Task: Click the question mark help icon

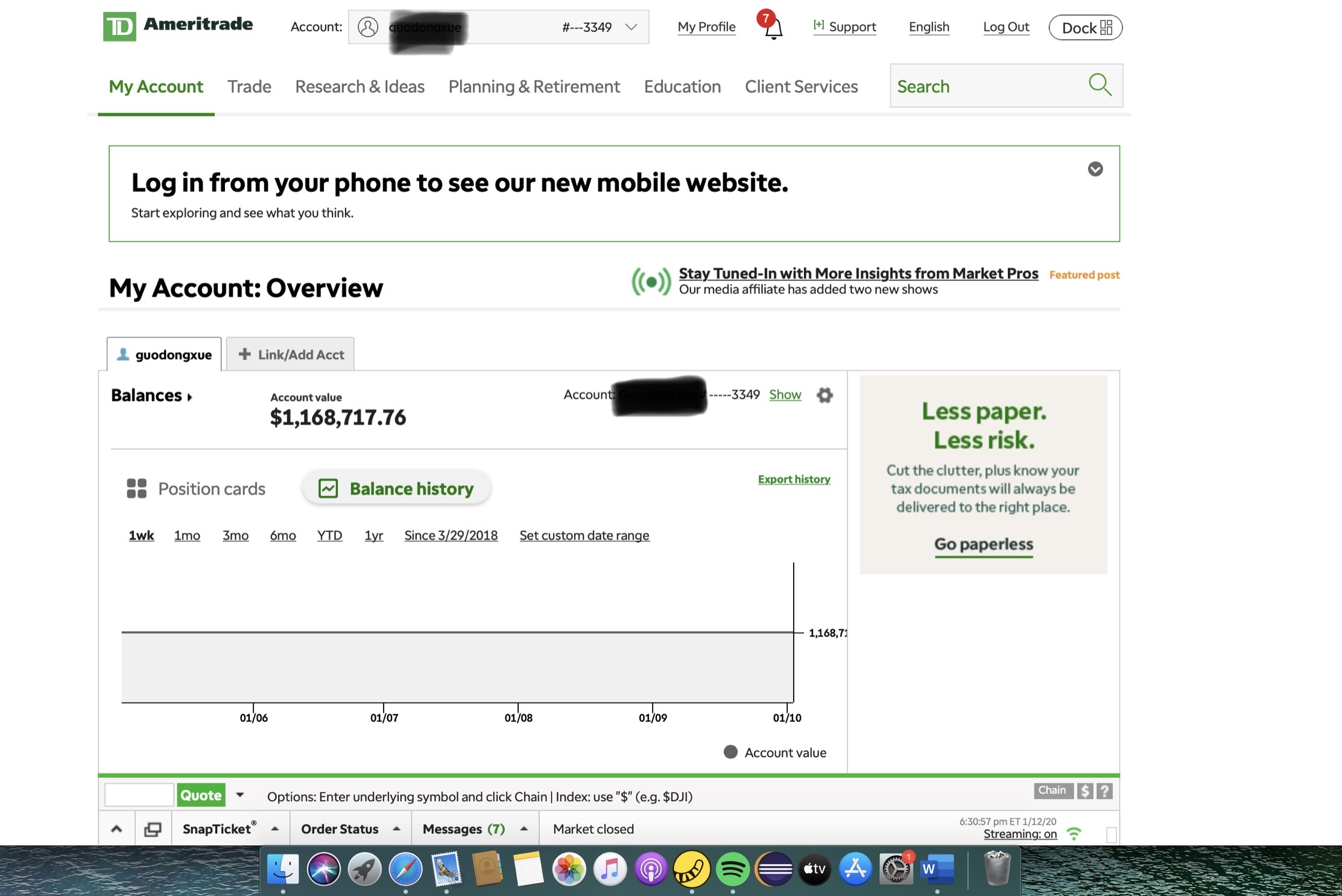Action: pos(1104,790)
